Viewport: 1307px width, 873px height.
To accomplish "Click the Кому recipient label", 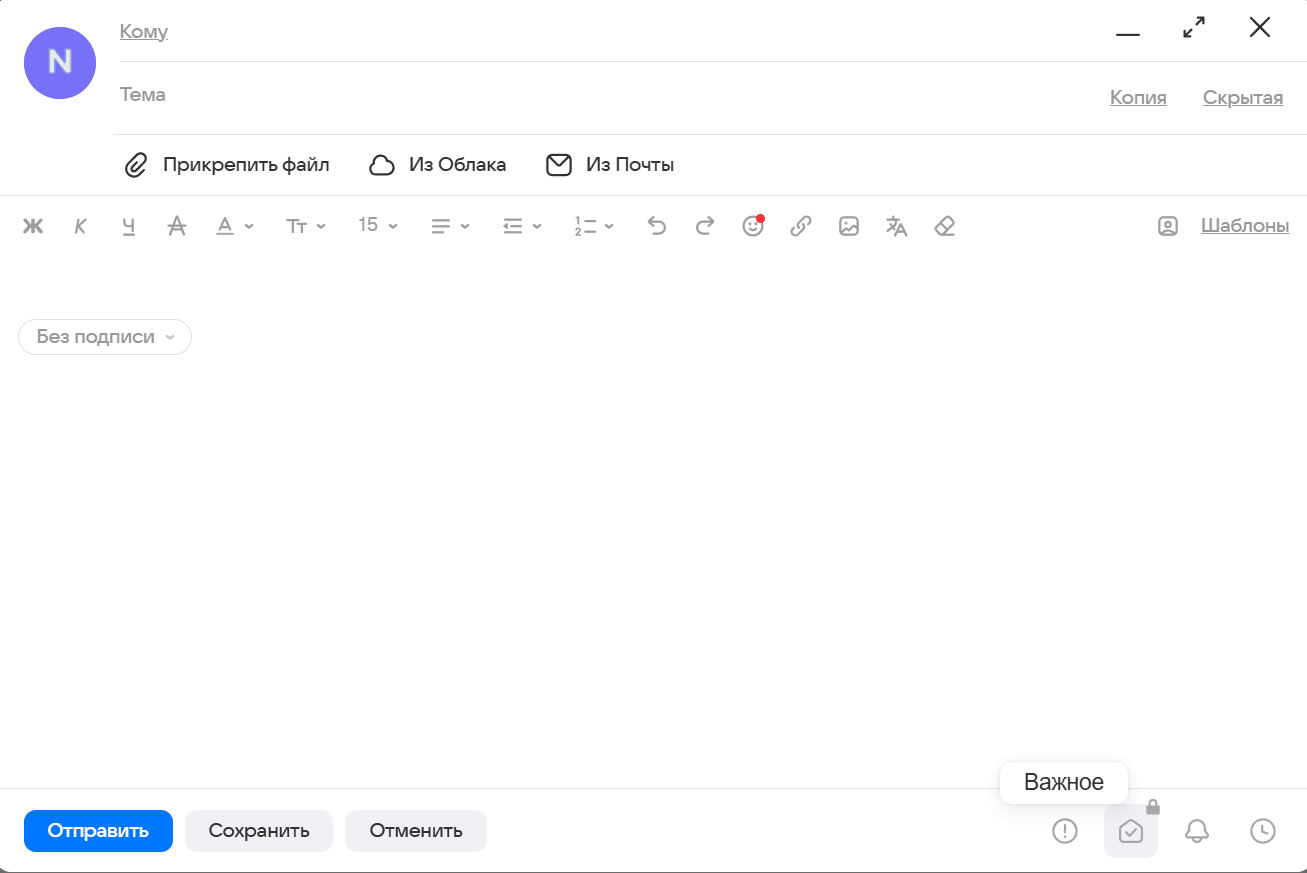I will 144,32.
